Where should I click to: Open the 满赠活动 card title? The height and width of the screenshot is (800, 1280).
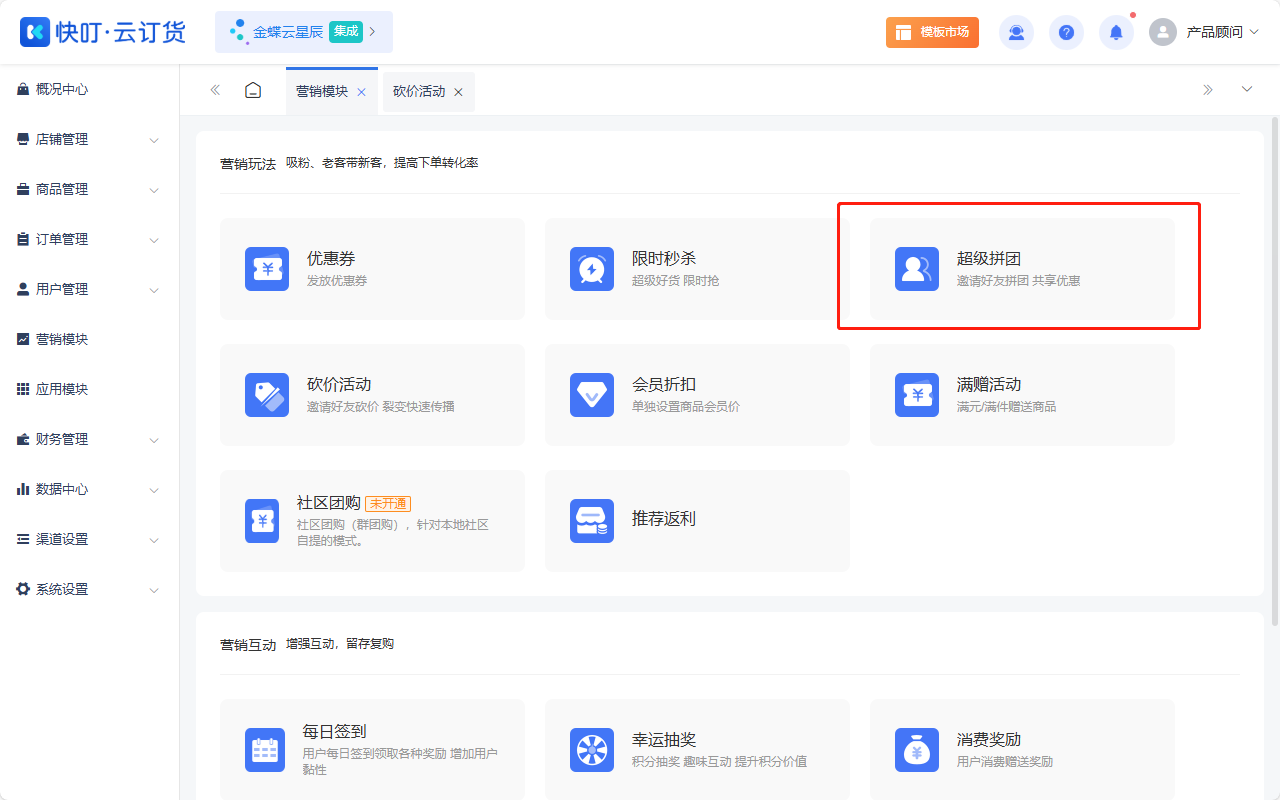pos(989,384)
